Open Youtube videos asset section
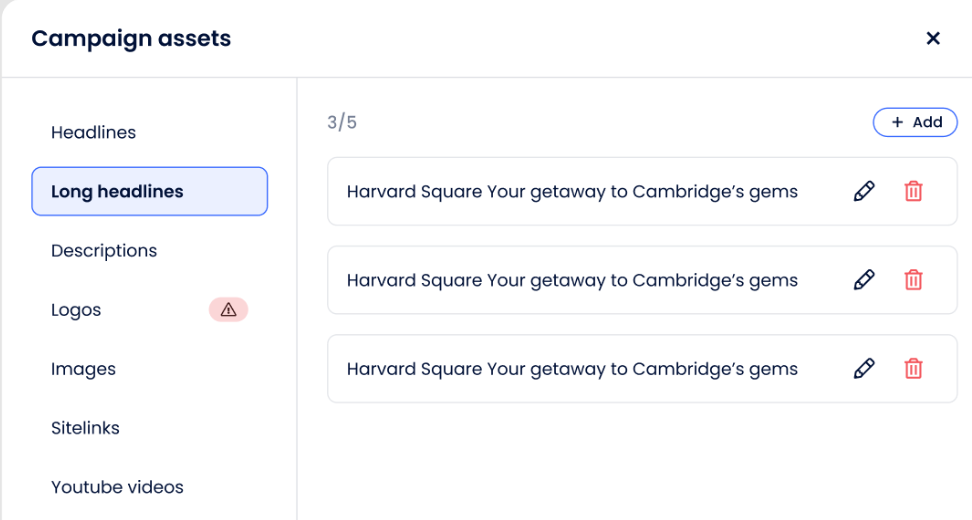This screenshot has width=972, height=520. click(117, 488)
